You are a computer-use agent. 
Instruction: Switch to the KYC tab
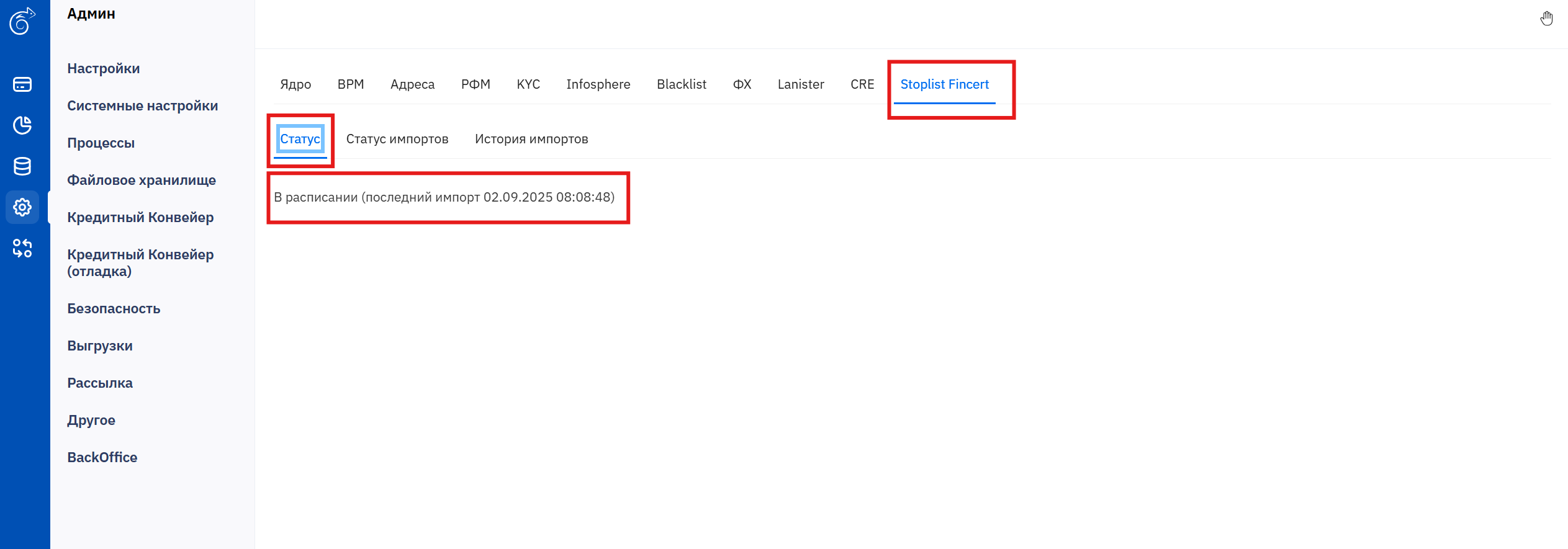[x=528, y=84]
